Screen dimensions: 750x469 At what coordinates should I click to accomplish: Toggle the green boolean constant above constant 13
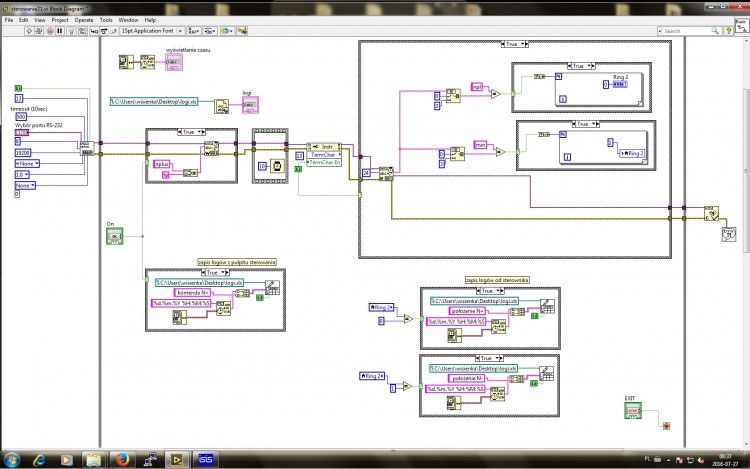(x=18, y=88)
